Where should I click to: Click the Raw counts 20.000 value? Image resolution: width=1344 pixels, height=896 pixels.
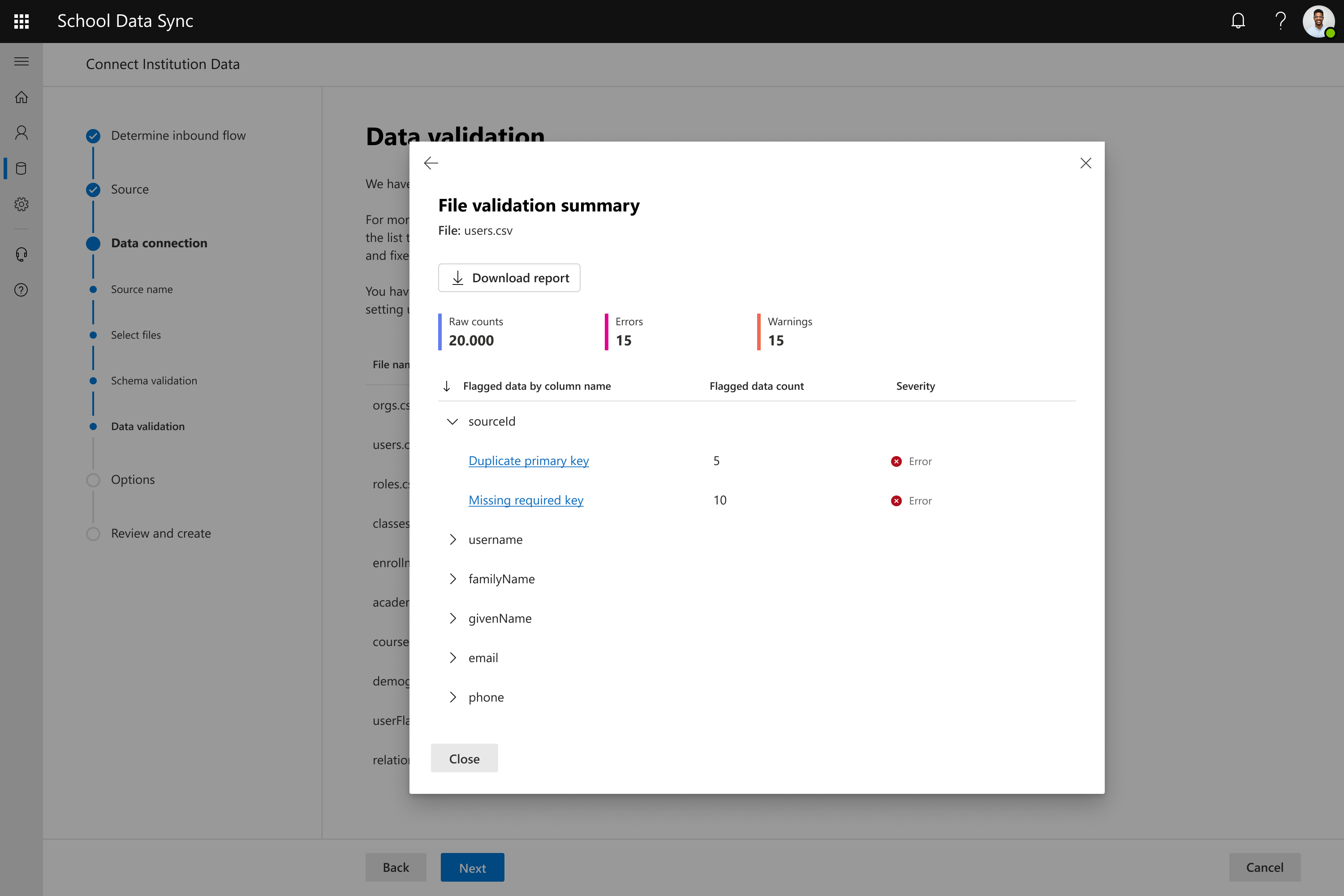pyautogui.click(x=471, y=340)
